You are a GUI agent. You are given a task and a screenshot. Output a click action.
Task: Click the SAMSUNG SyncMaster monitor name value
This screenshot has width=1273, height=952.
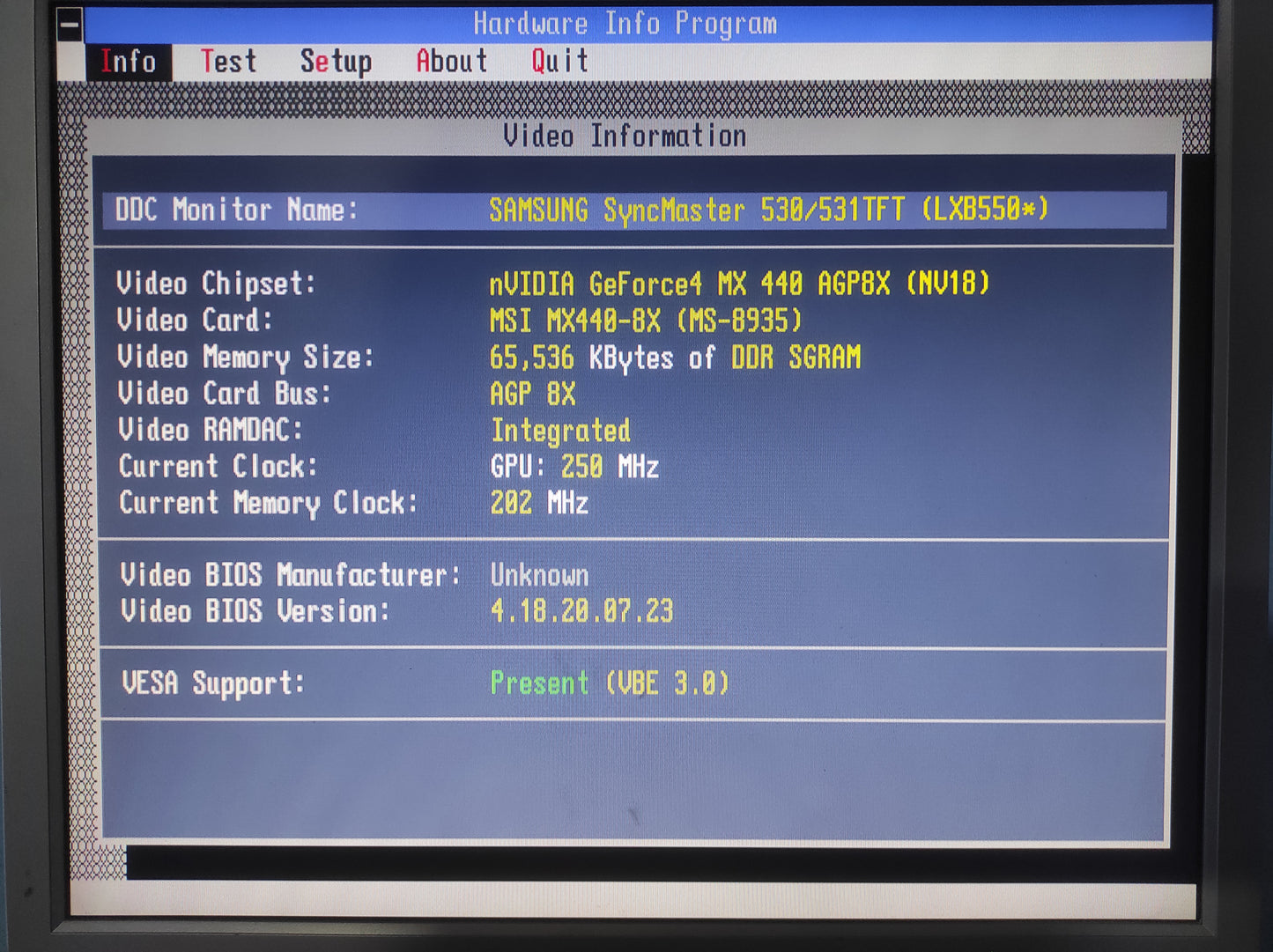point(768,210)
